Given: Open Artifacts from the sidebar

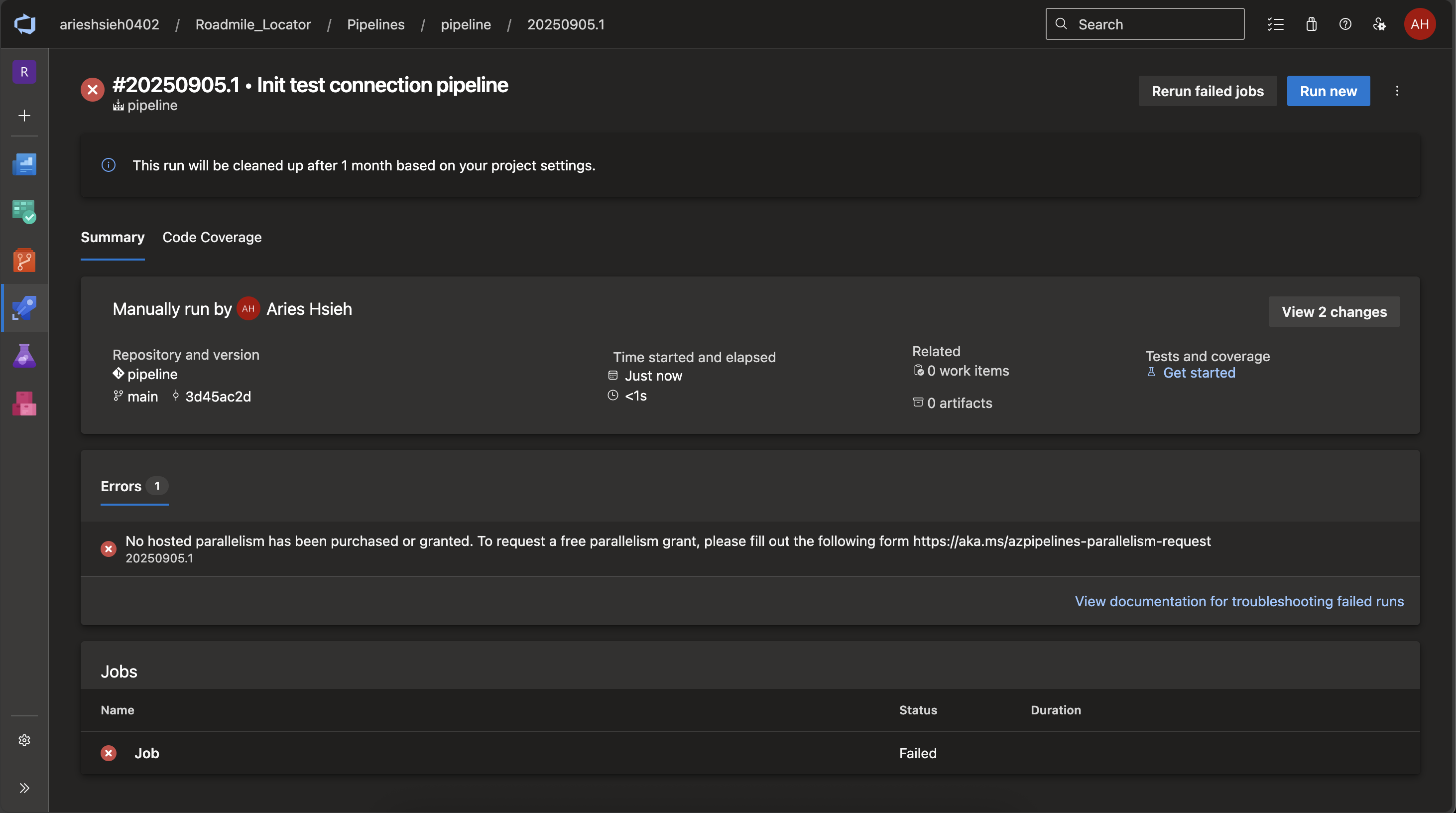Looking at the screenshot, I should 24,404.
